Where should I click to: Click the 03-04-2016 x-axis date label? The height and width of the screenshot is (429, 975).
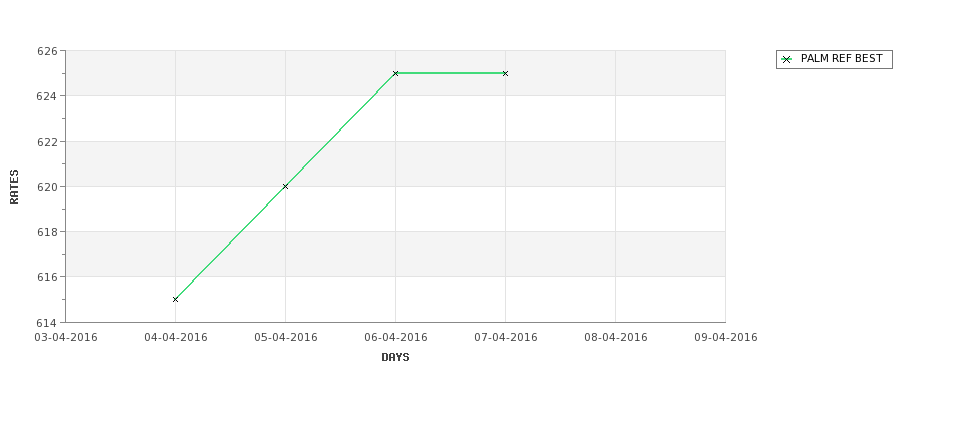tap(66, 338)
